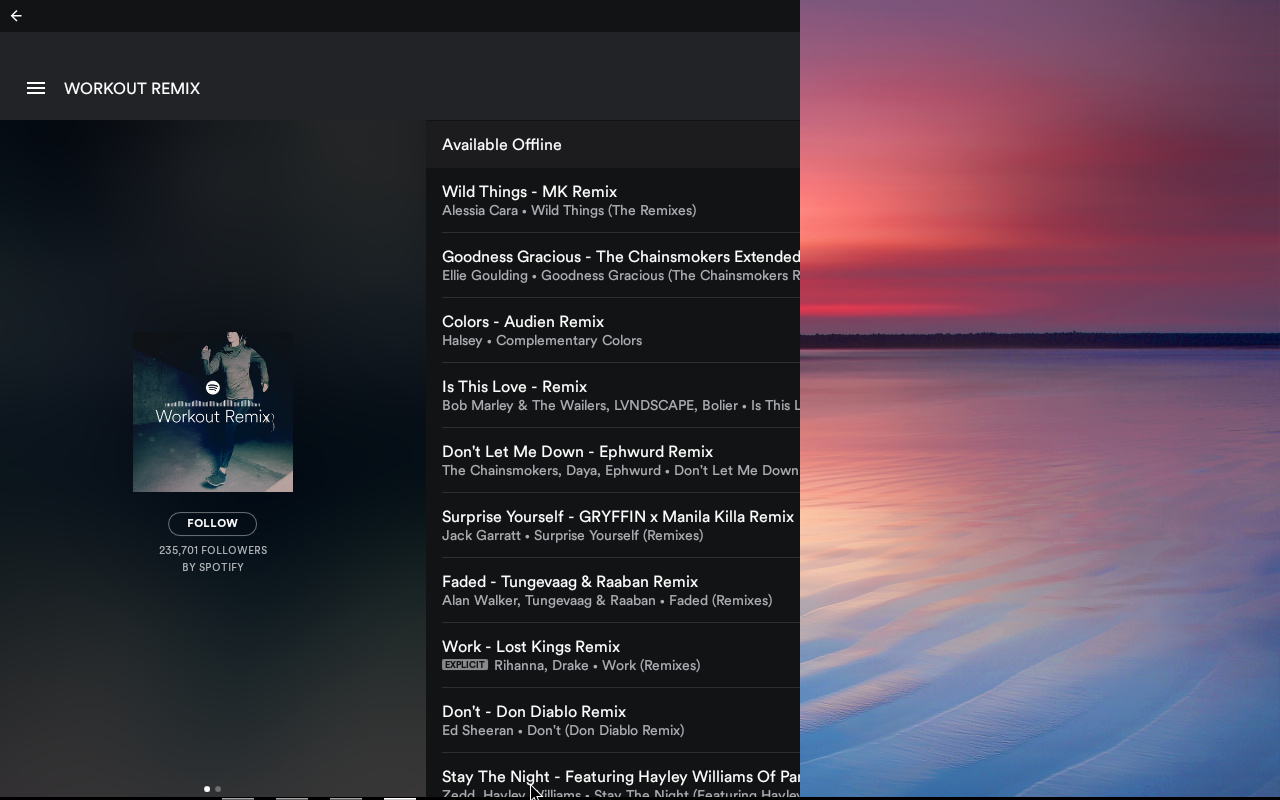Select the first page indicator dot
The width and height of the screenshot is (1280, 800).
pos(207,789)
